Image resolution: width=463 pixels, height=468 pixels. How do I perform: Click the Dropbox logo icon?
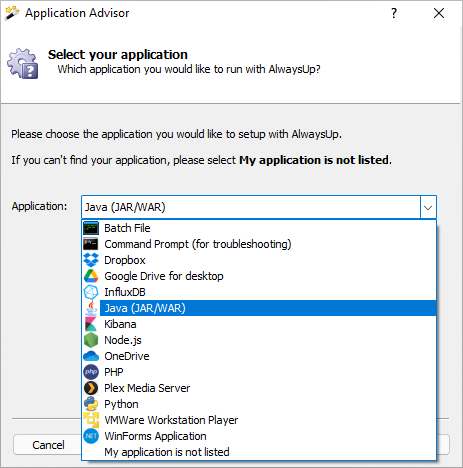91,260
